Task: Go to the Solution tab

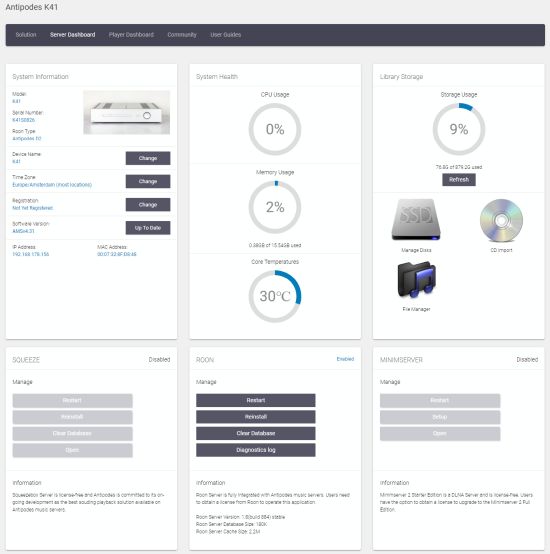Action: (x=26, y=35)
